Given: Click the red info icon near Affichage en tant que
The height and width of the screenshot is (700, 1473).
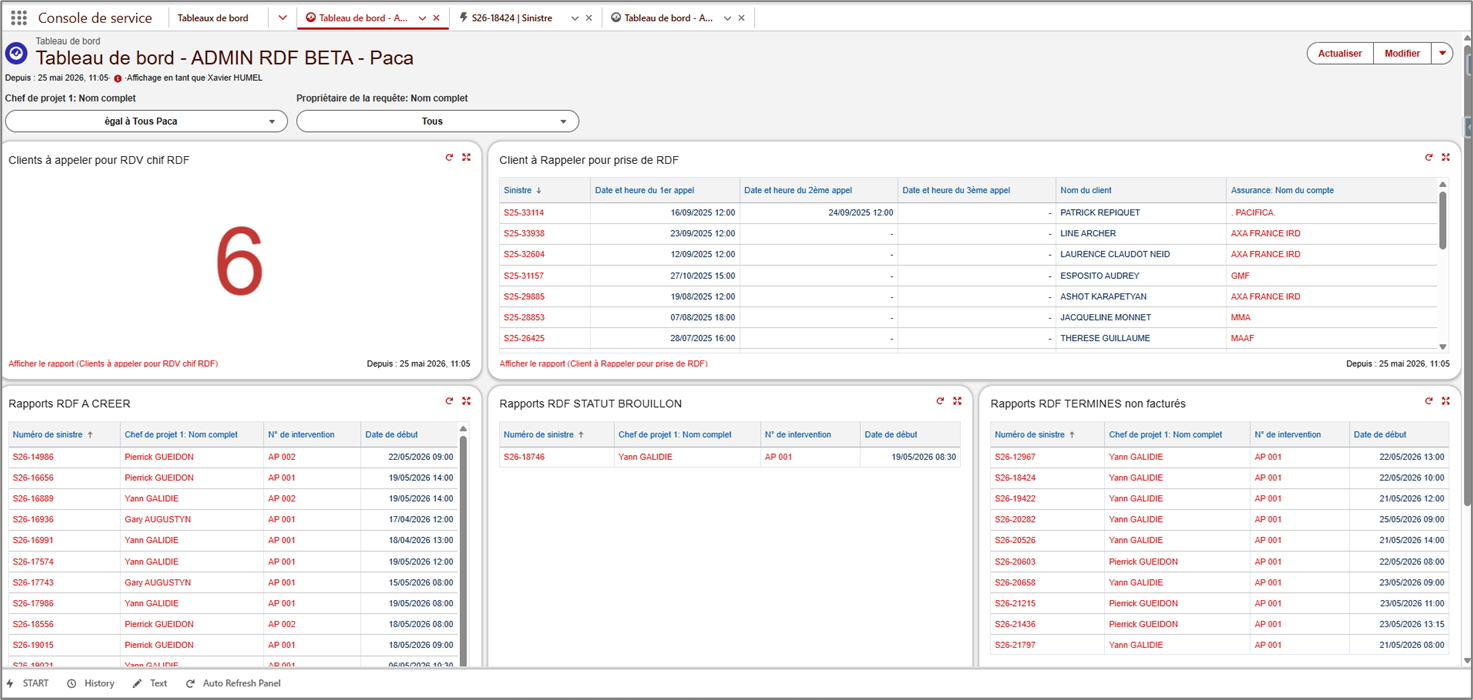Looking at the screenshot, I should 118,78.
